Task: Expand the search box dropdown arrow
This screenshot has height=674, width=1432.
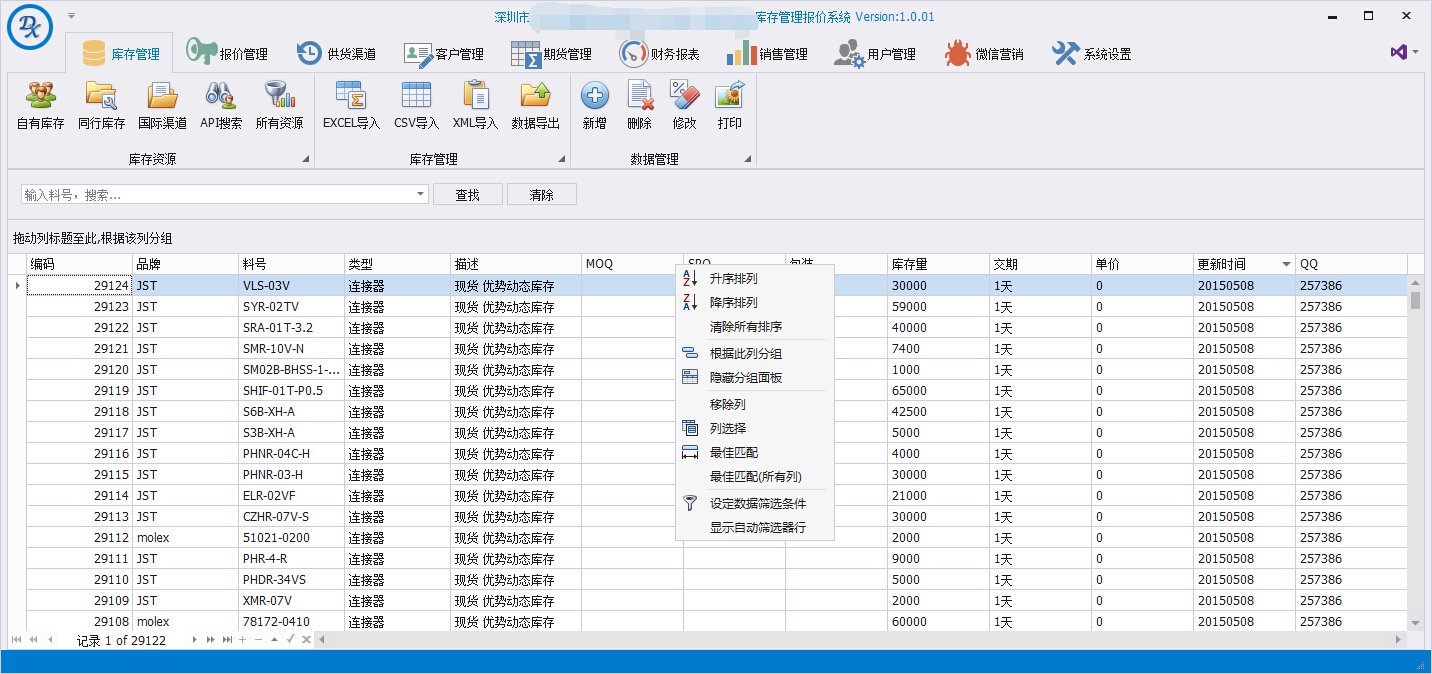Action: pos(421,195)
